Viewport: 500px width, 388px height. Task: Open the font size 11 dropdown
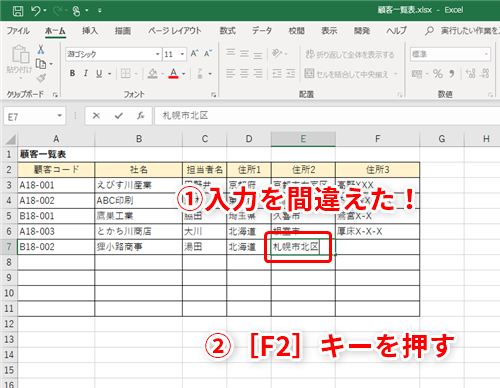(182, 54)
